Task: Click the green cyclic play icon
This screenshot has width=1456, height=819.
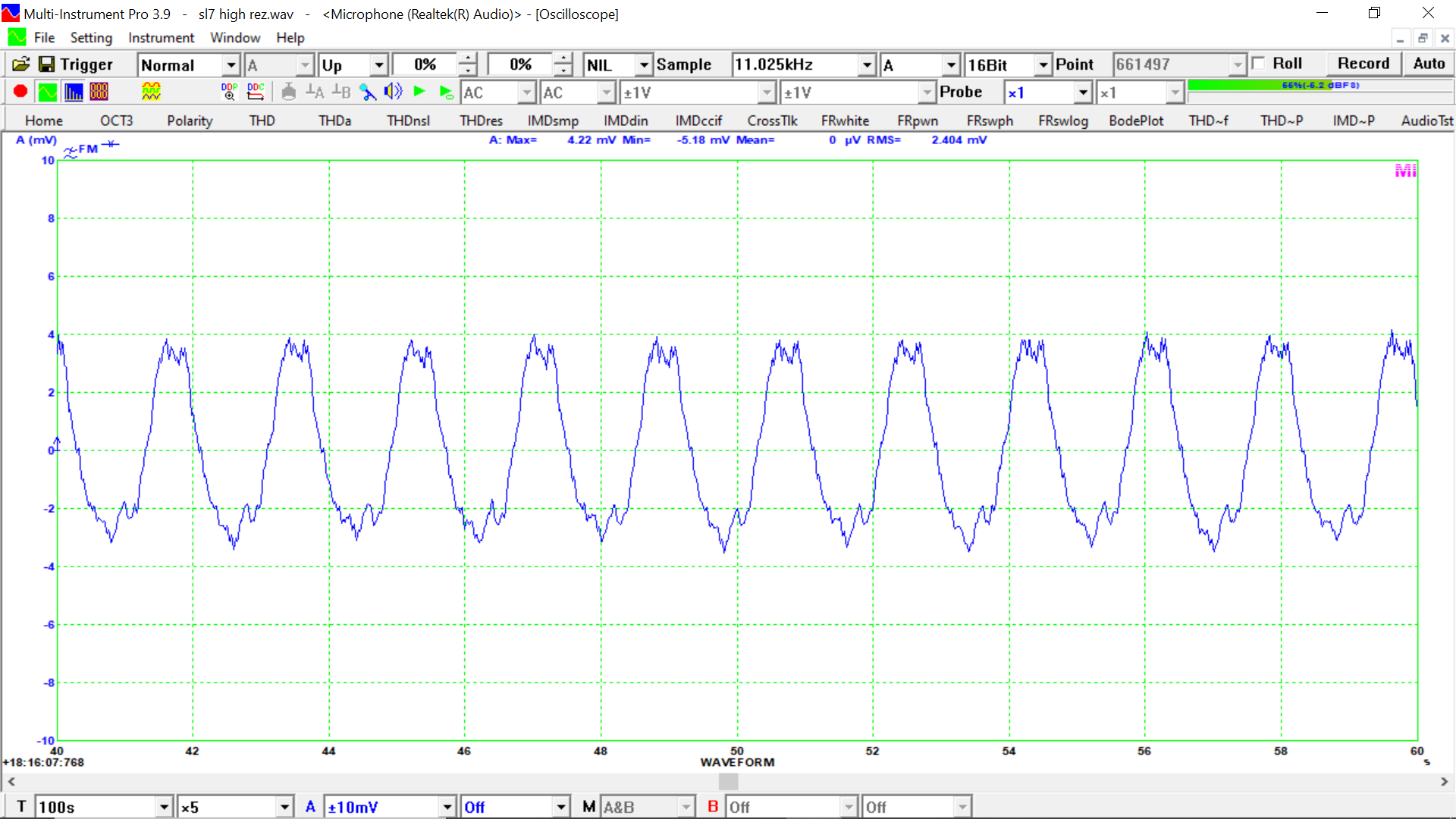Action: tap(446, 92)
